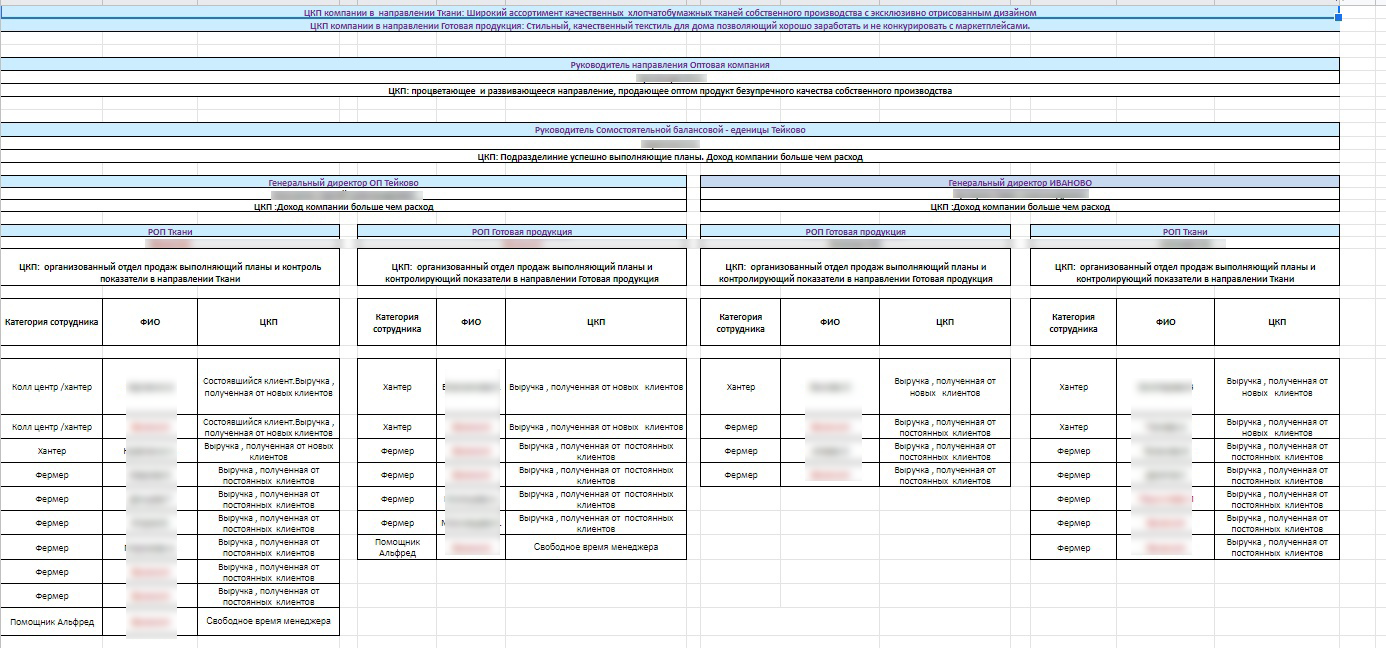Click 'ФИО' header in ИВАНОВО Ткани table
Screen dimensions: 1386x648
[1165, 322]
